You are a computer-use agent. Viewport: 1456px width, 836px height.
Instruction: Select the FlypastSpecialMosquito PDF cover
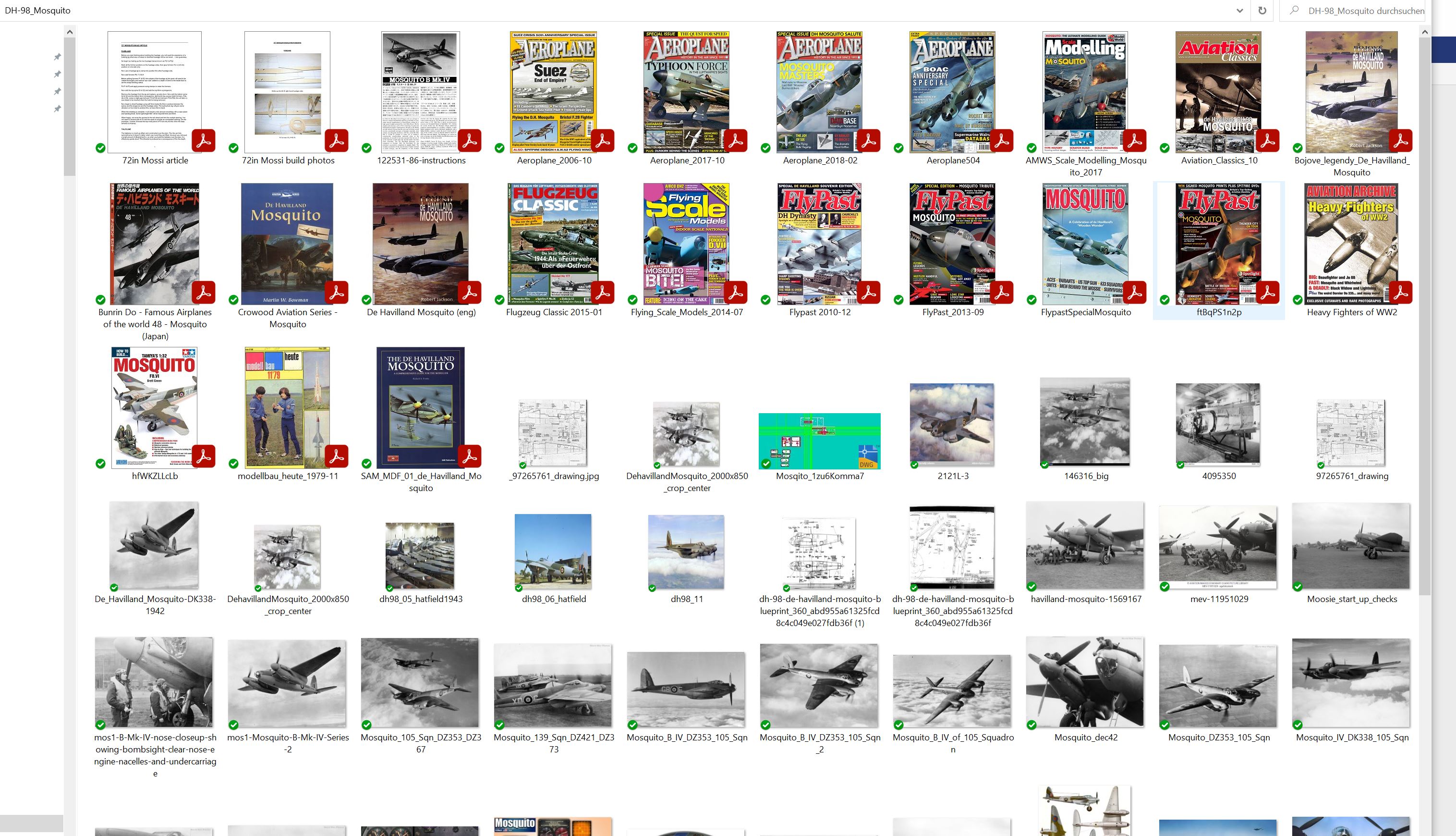[1085, 244]
